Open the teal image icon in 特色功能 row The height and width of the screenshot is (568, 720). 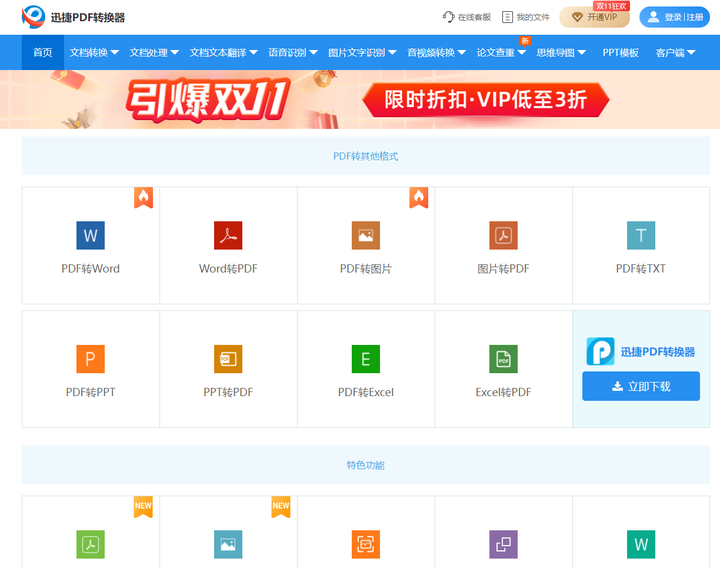click(x=228, y=544)
